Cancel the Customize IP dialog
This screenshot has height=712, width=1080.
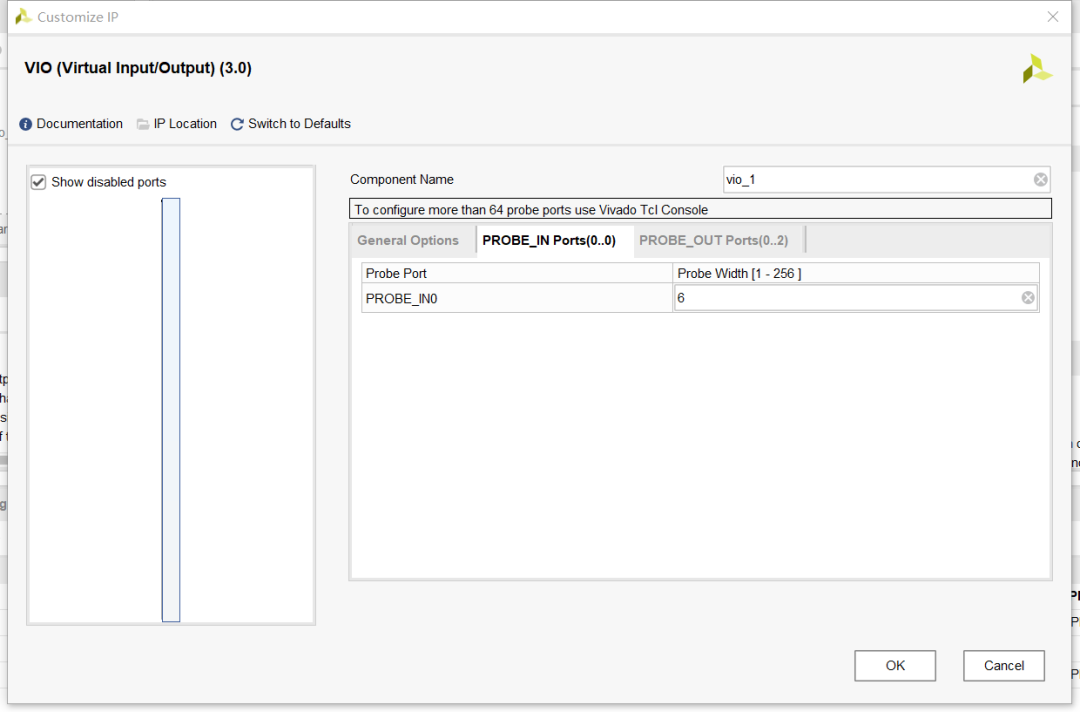coord(1004,665)
